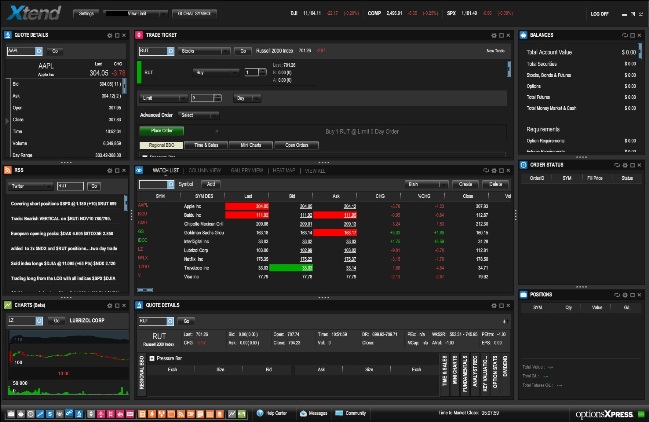
Task: Click the Balances panel vertical scrollbar
Action: (x=640, y=50)
